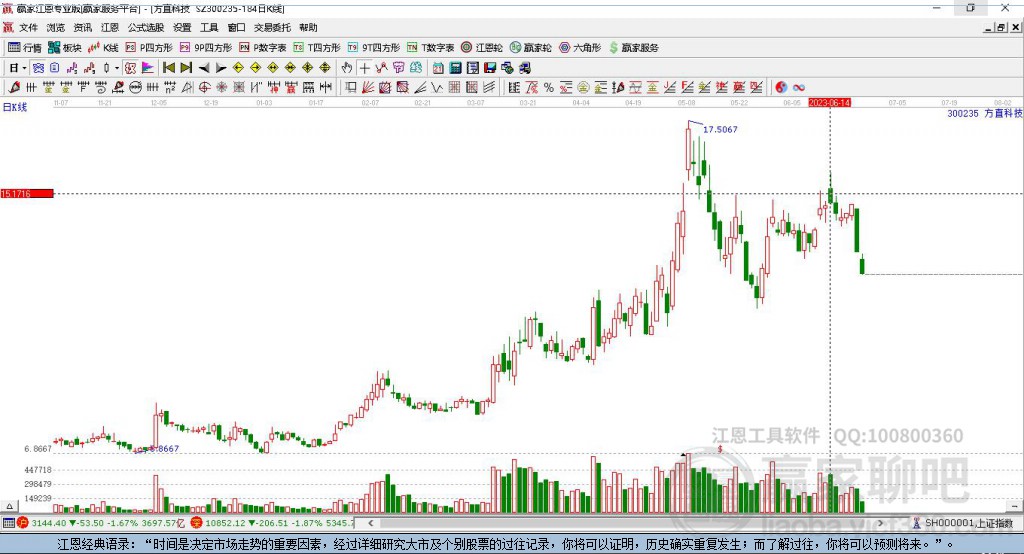Image resolution: width=1024 pixels, height=554 pixels.
Task: Jump to first bar icon
Action: 168,68
